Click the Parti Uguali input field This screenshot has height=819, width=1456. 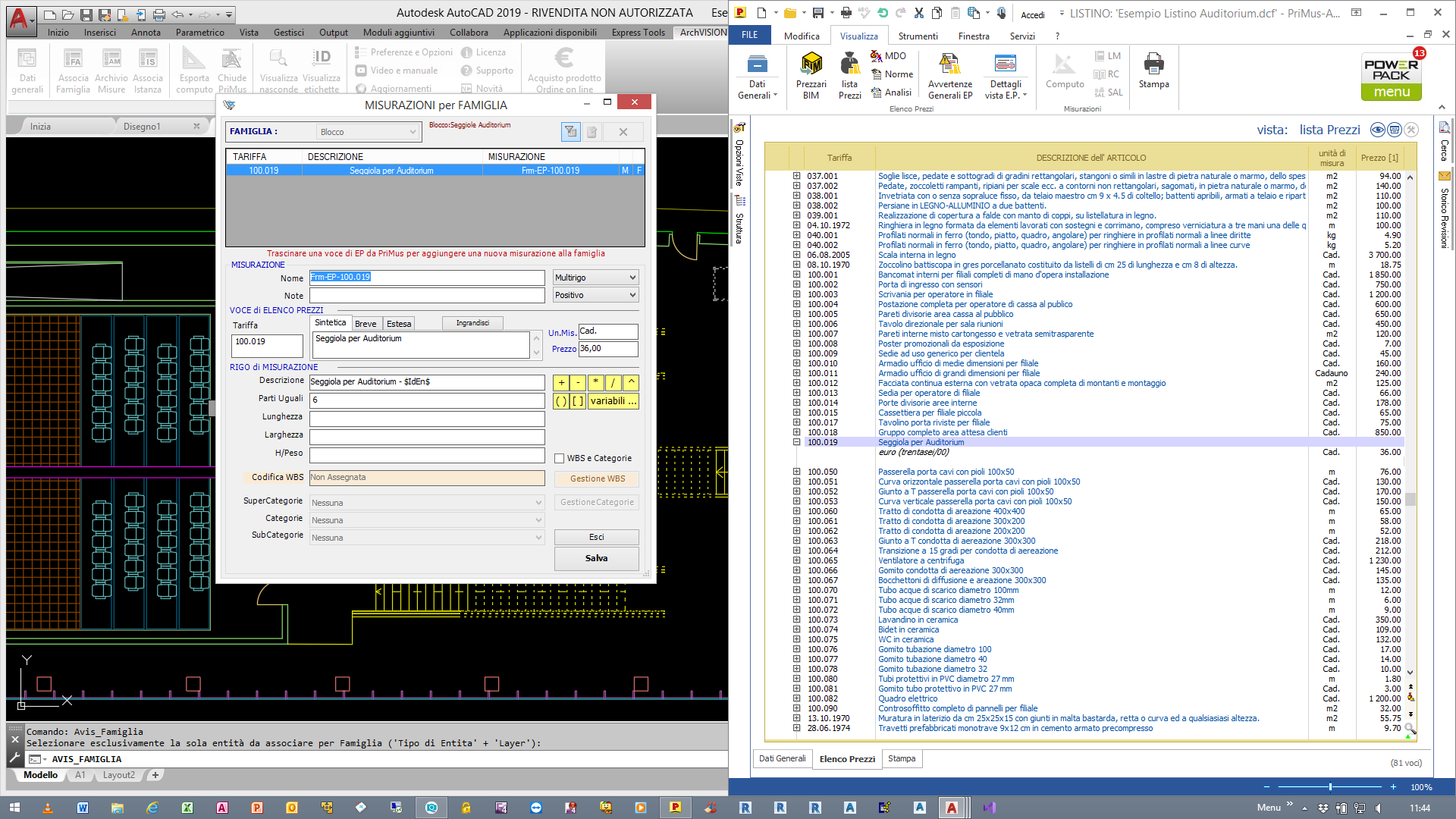tap(427, 400)
